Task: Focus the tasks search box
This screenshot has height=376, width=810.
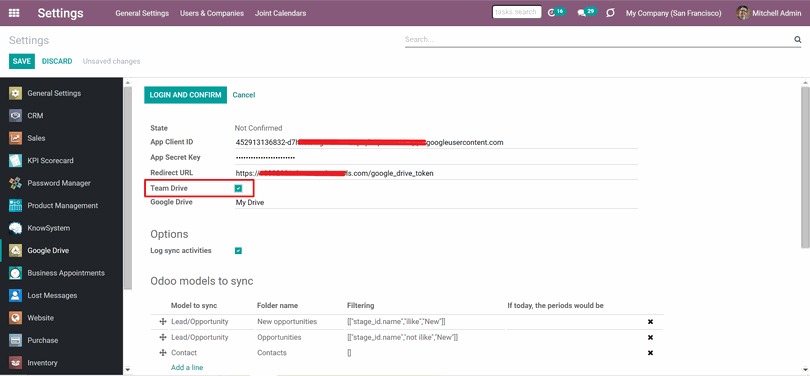Action: pyautogui.click(x=517, y=12)
